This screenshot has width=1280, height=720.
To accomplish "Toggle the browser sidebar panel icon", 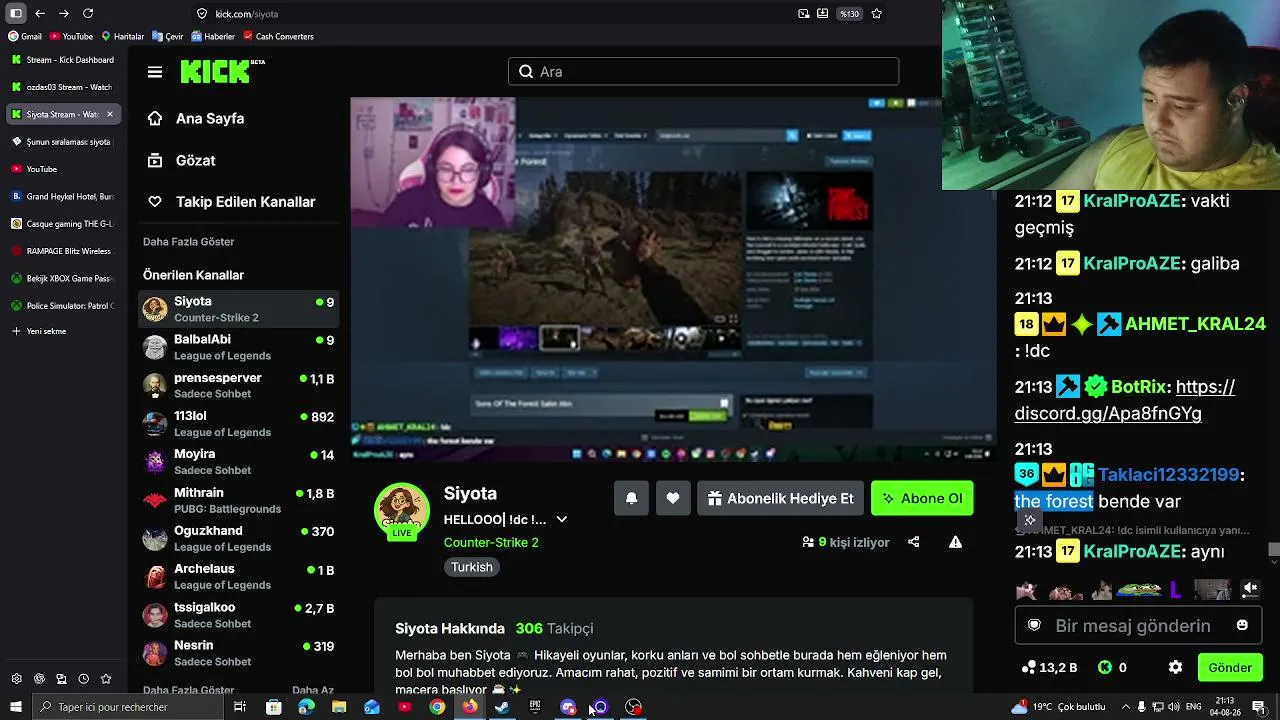I will click(x=15, y=13).
